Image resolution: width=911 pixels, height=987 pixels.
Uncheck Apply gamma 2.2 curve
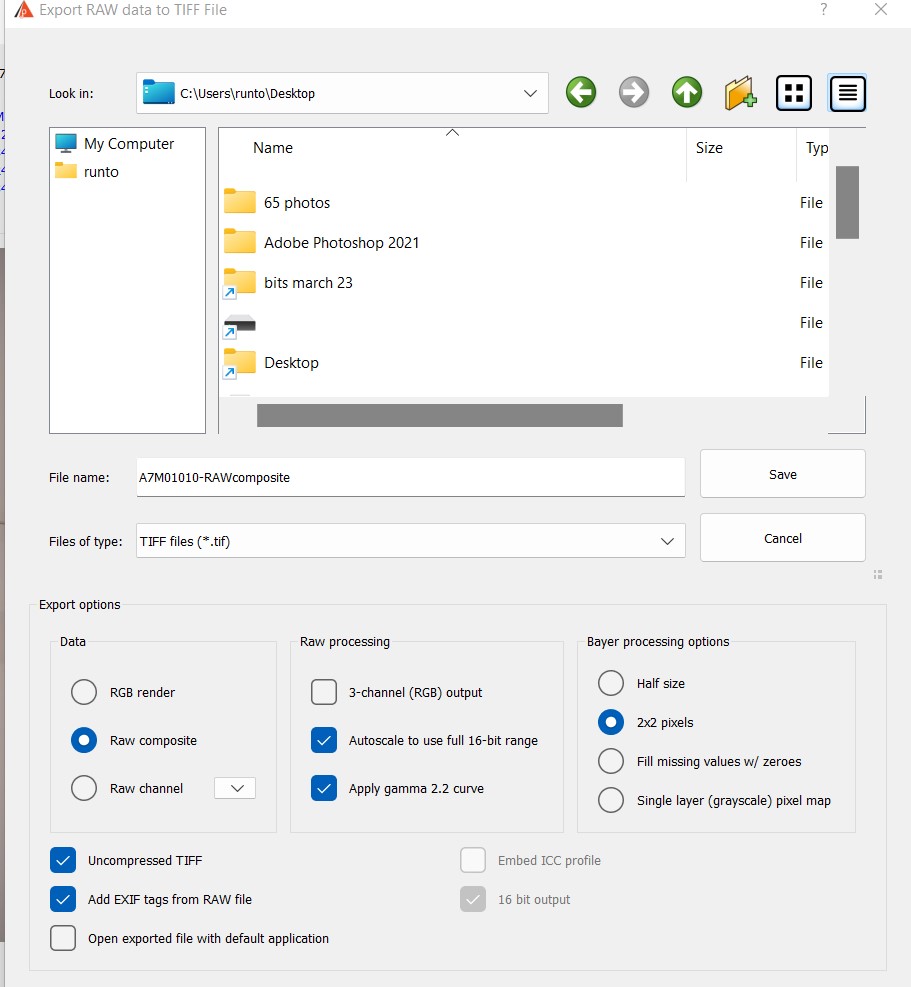click(x=324, y=788)
